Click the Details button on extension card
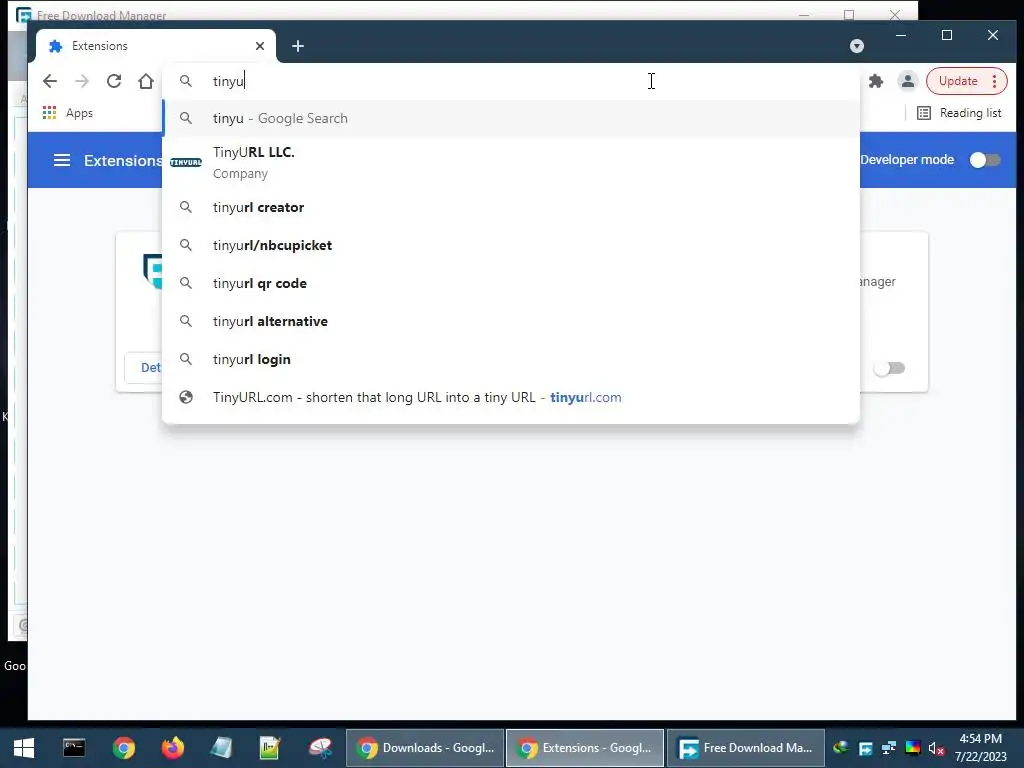The width and height of the screenshot is (1024, 768). coord(144,368)
